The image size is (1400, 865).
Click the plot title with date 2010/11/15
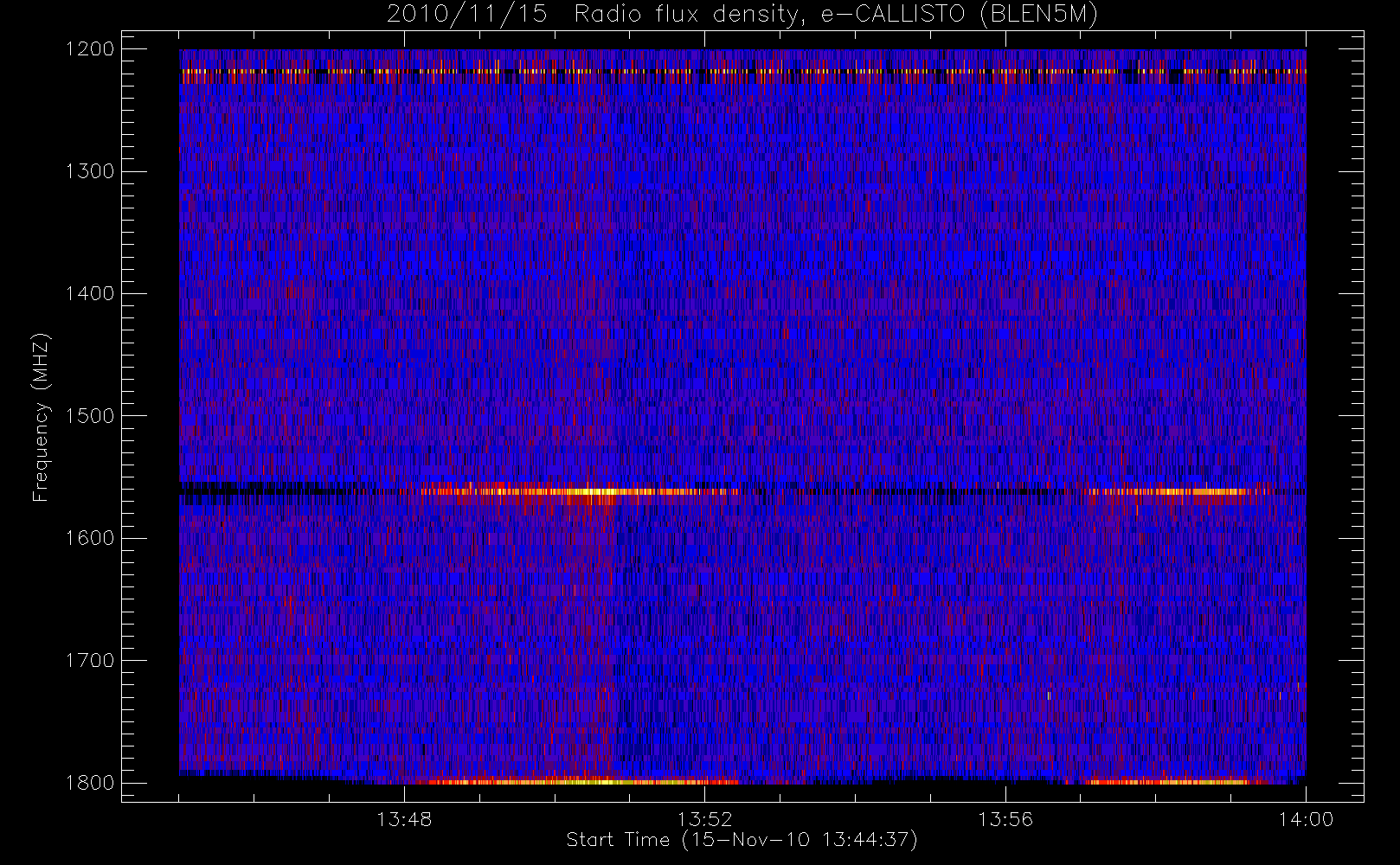click(742, 15)
